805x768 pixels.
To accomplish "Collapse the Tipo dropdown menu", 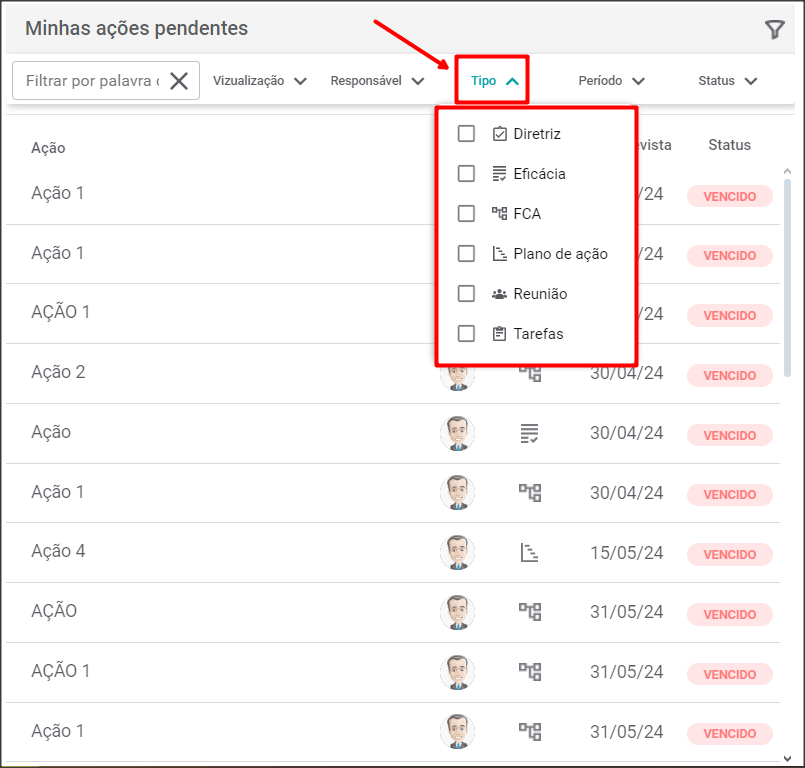I will coord(495,81).
